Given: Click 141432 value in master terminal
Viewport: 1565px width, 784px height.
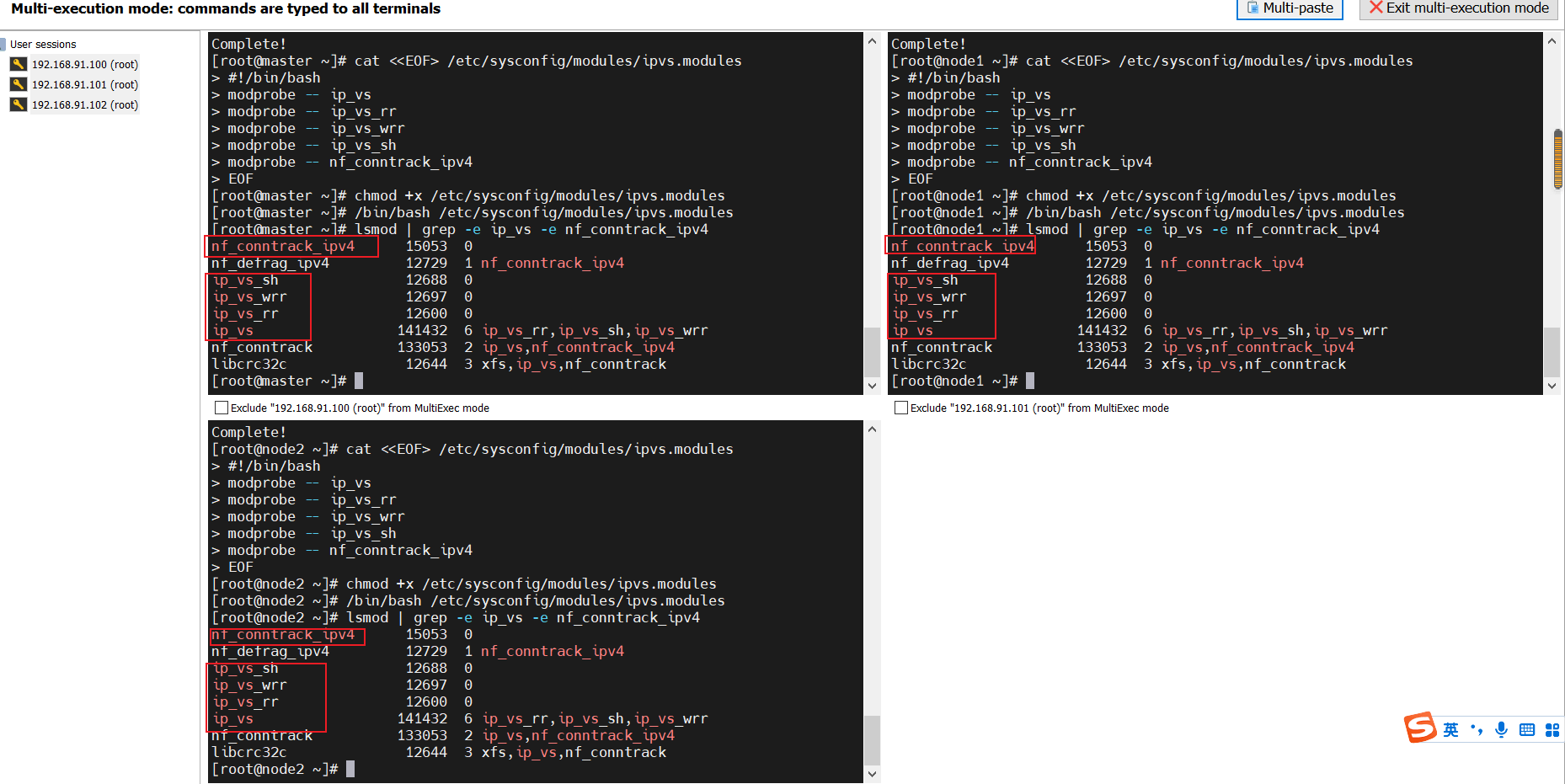Looking at the screenshot, I should click(422, 331).
